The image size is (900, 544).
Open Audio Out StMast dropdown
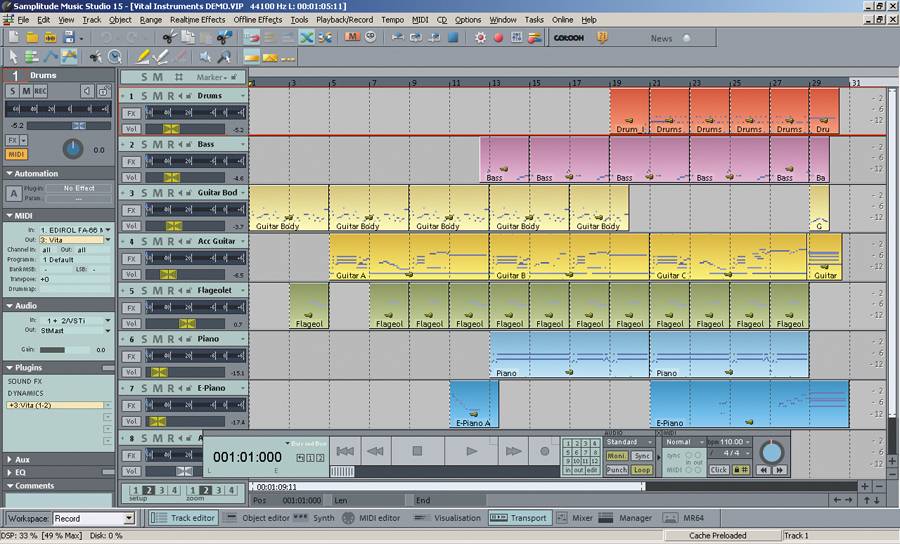point(108,331)
